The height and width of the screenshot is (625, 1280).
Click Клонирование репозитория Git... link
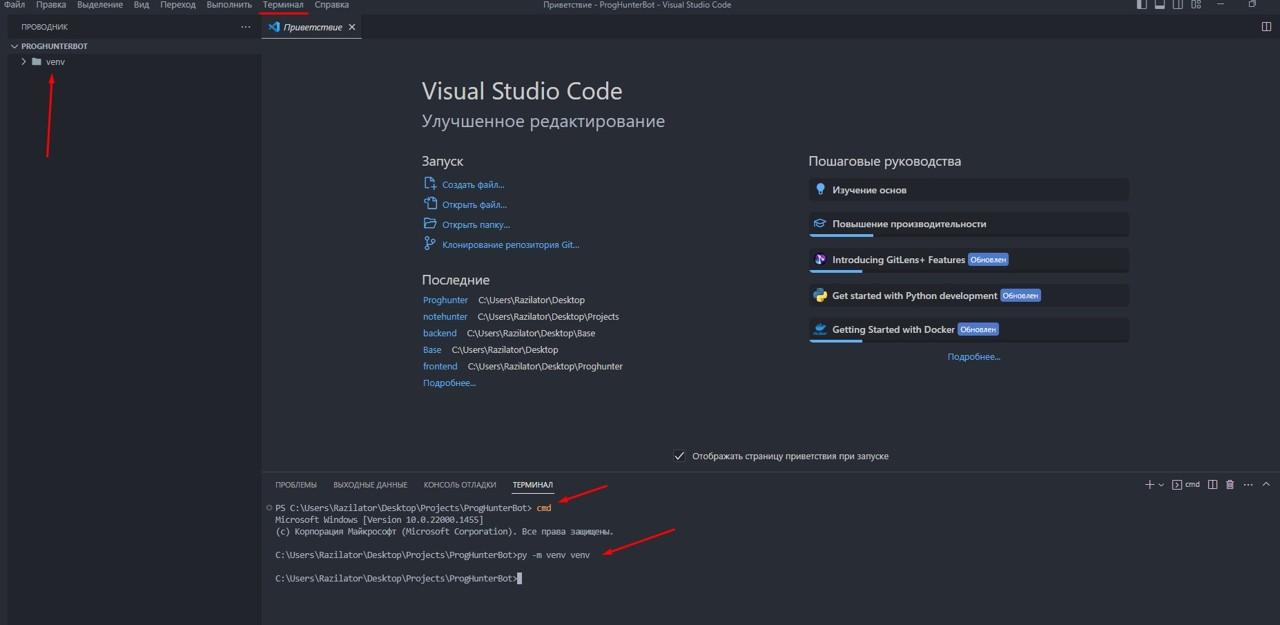point(511,245)
